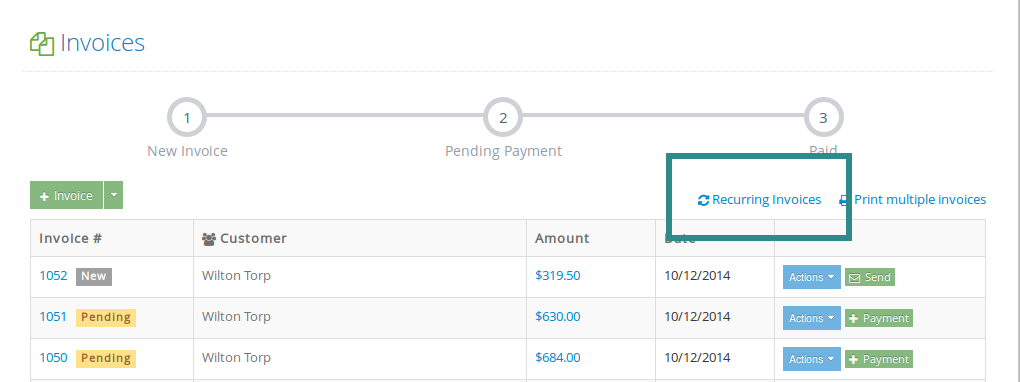
Task: Click the Pending badge on invoice 1051
Action: coord(106,318)
